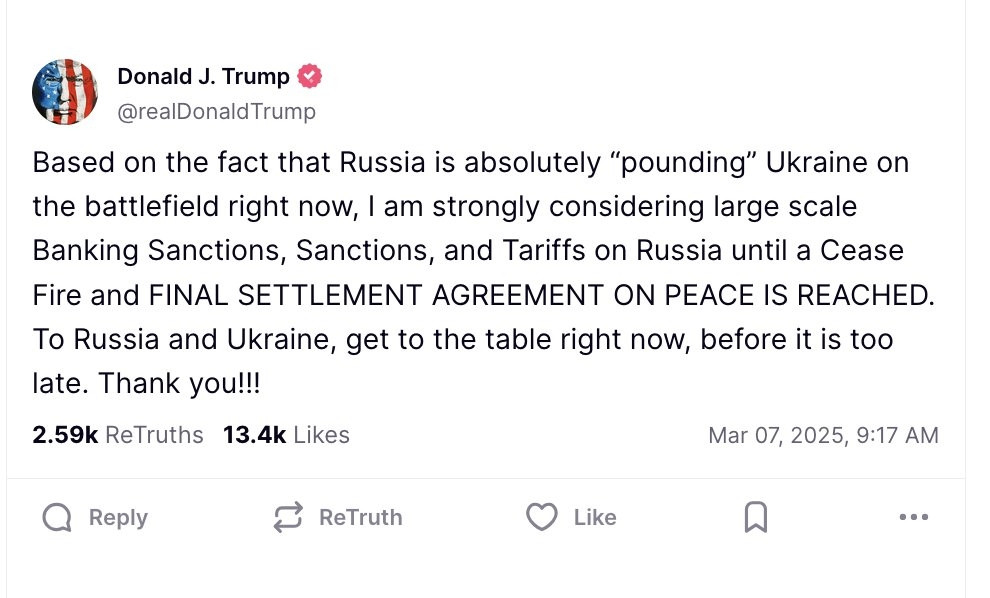Click the "Thank you!!!" closing text

(179, 383)
